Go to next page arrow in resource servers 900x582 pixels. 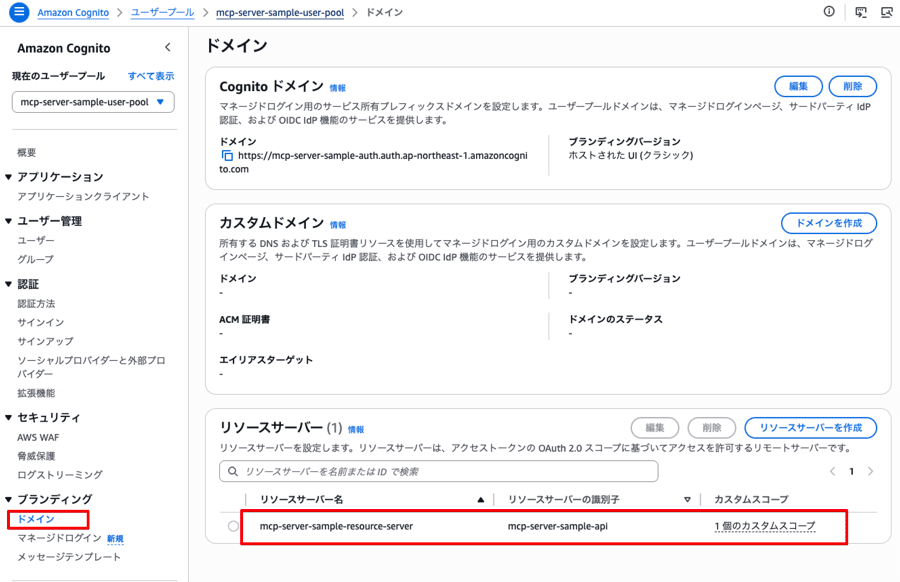point(871,471)
